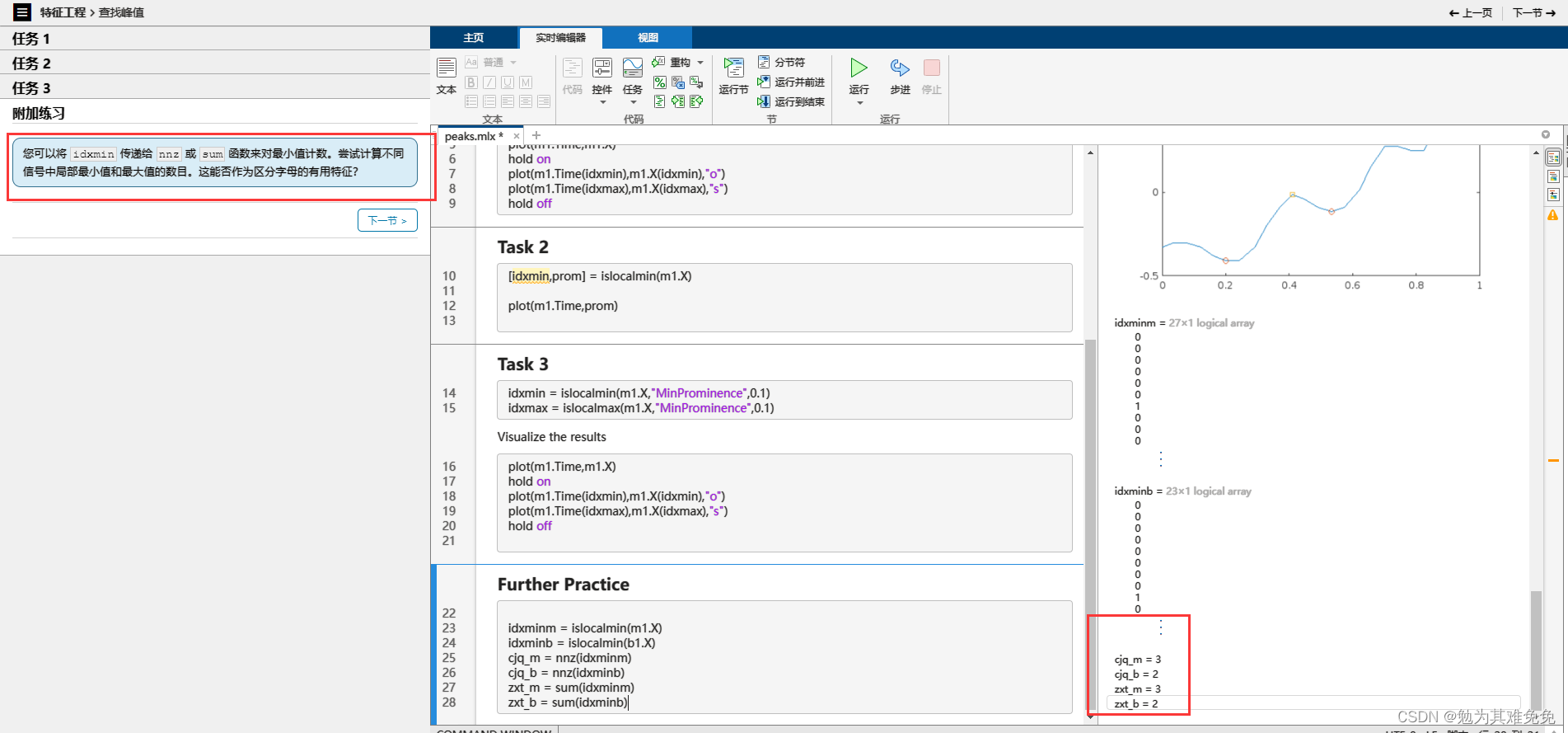Show outputs on the right view icon
Screen dimensions: 1568x733
click(1553, 157)
